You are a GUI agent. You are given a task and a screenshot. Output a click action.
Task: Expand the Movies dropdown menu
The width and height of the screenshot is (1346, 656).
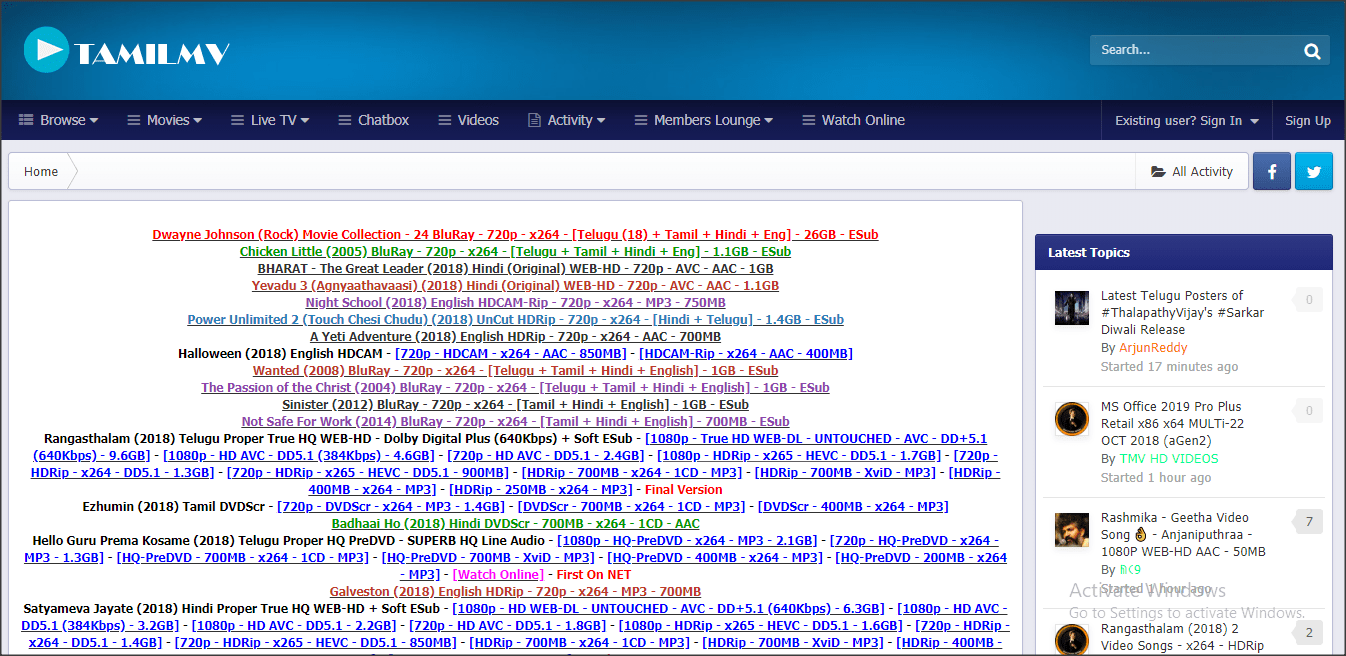[x=165, y=120]
